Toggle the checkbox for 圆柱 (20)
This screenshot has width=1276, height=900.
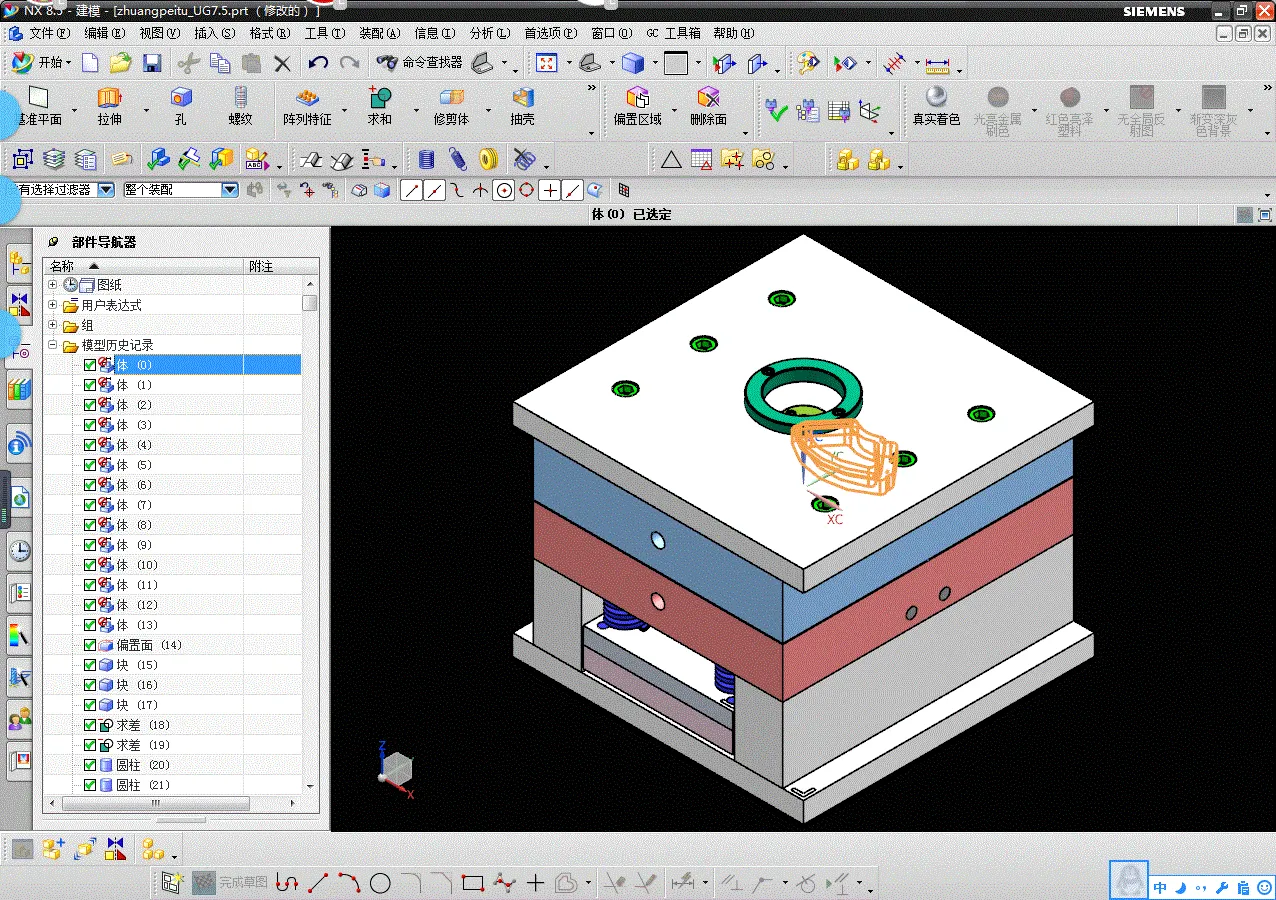pyautogui.click(x=90, y=765)
